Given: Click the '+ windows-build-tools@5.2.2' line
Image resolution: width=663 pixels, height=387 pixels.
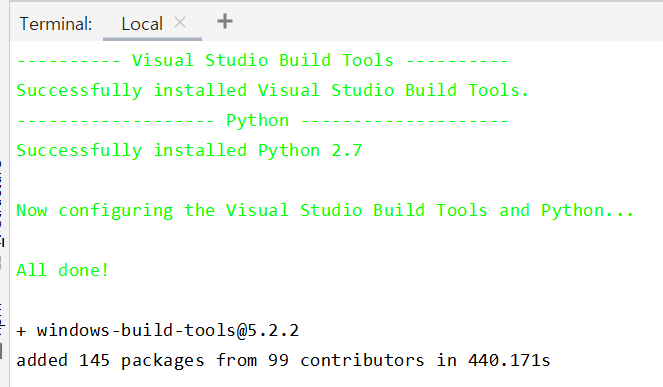Looking at the screenshot, I should (x=157, y=330).
